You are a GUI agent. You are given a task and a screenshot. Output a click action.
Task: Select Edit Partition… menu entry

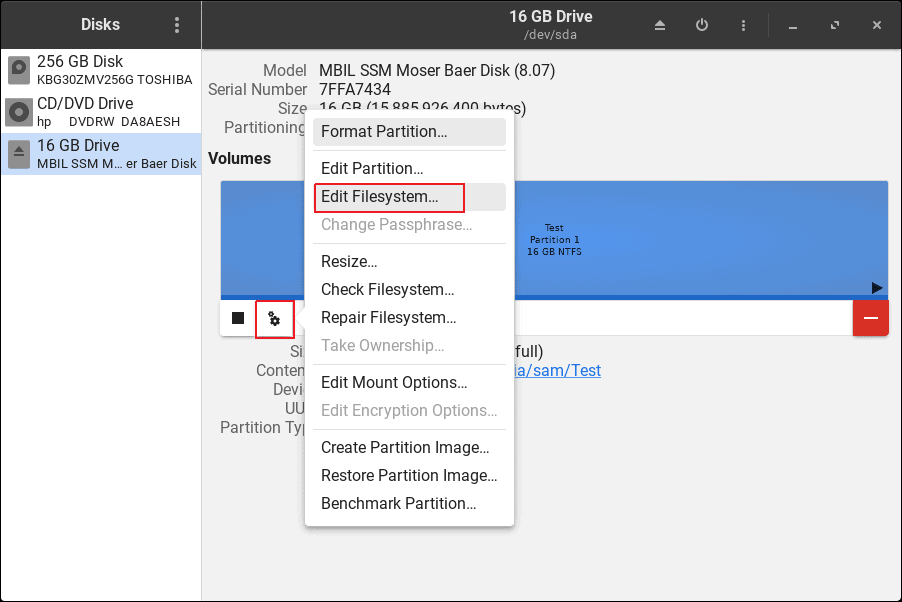coord(409,169)
